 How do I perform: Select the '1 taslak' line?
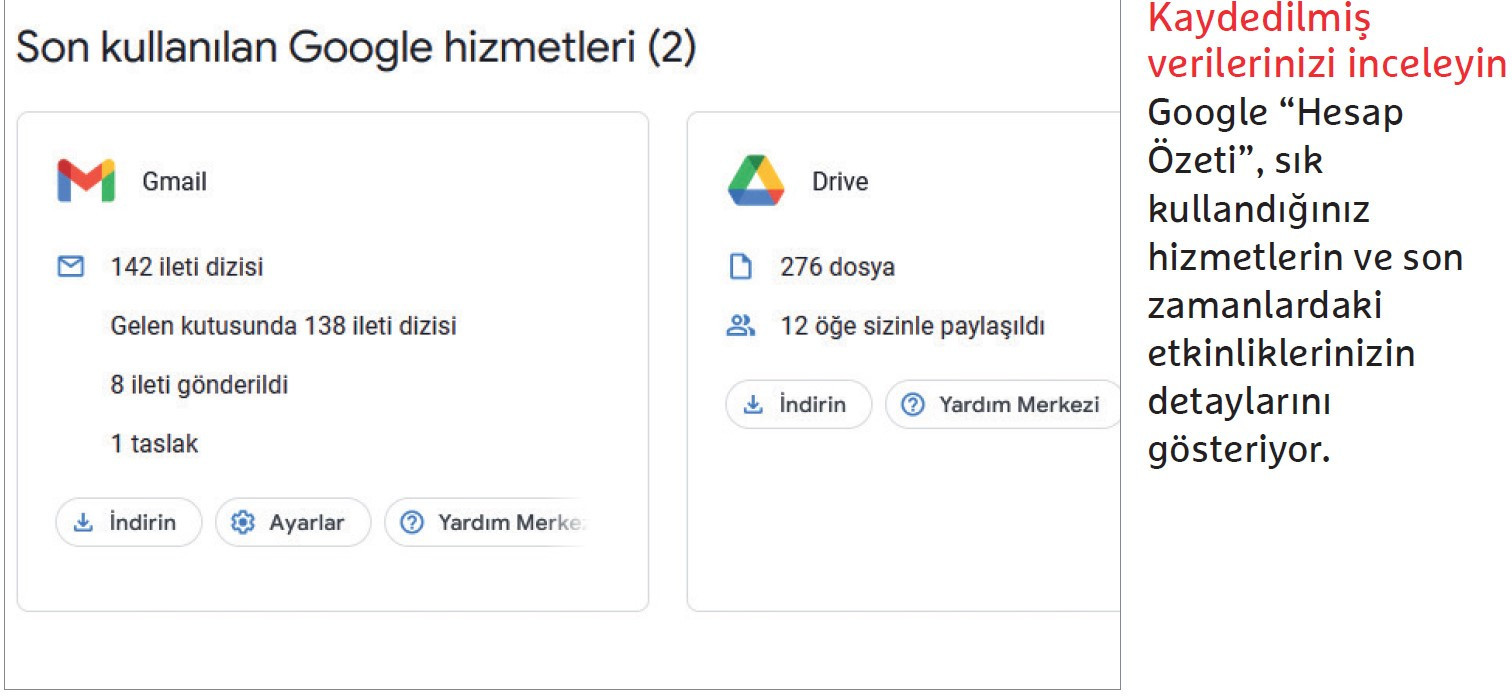154,444
